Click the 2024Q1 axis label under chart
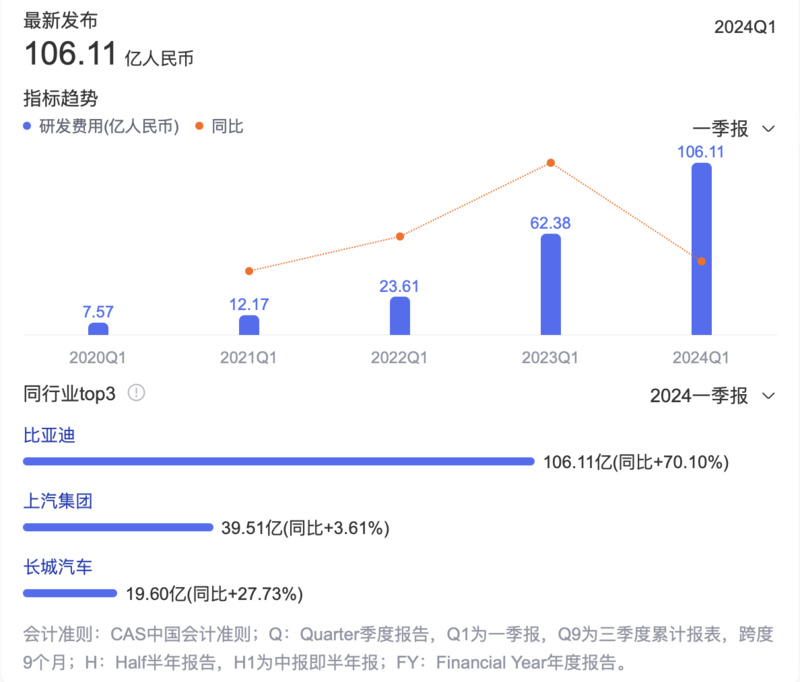 tap(701, 358)
